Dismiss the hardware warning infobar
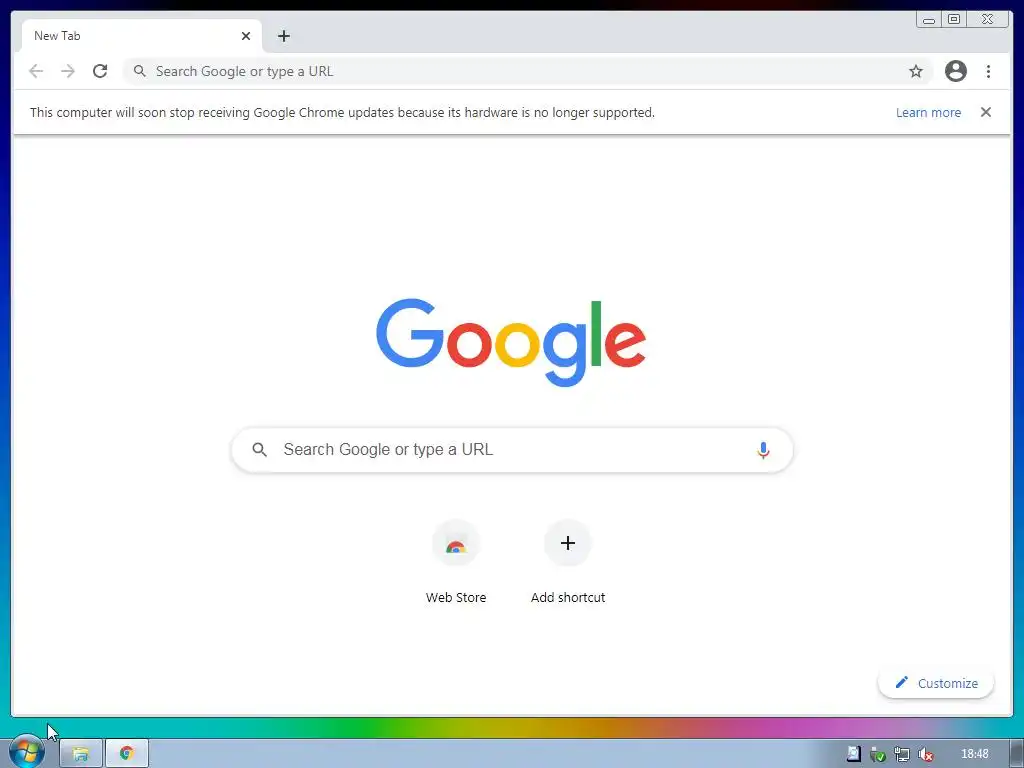This screenshot has width=1024, height=768. click(985, 112)
